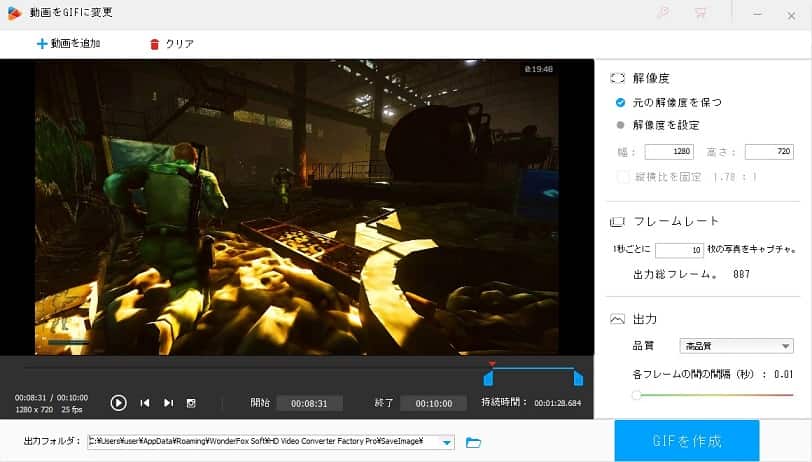Click the end time field 00:10:00

tap(434, 403)
